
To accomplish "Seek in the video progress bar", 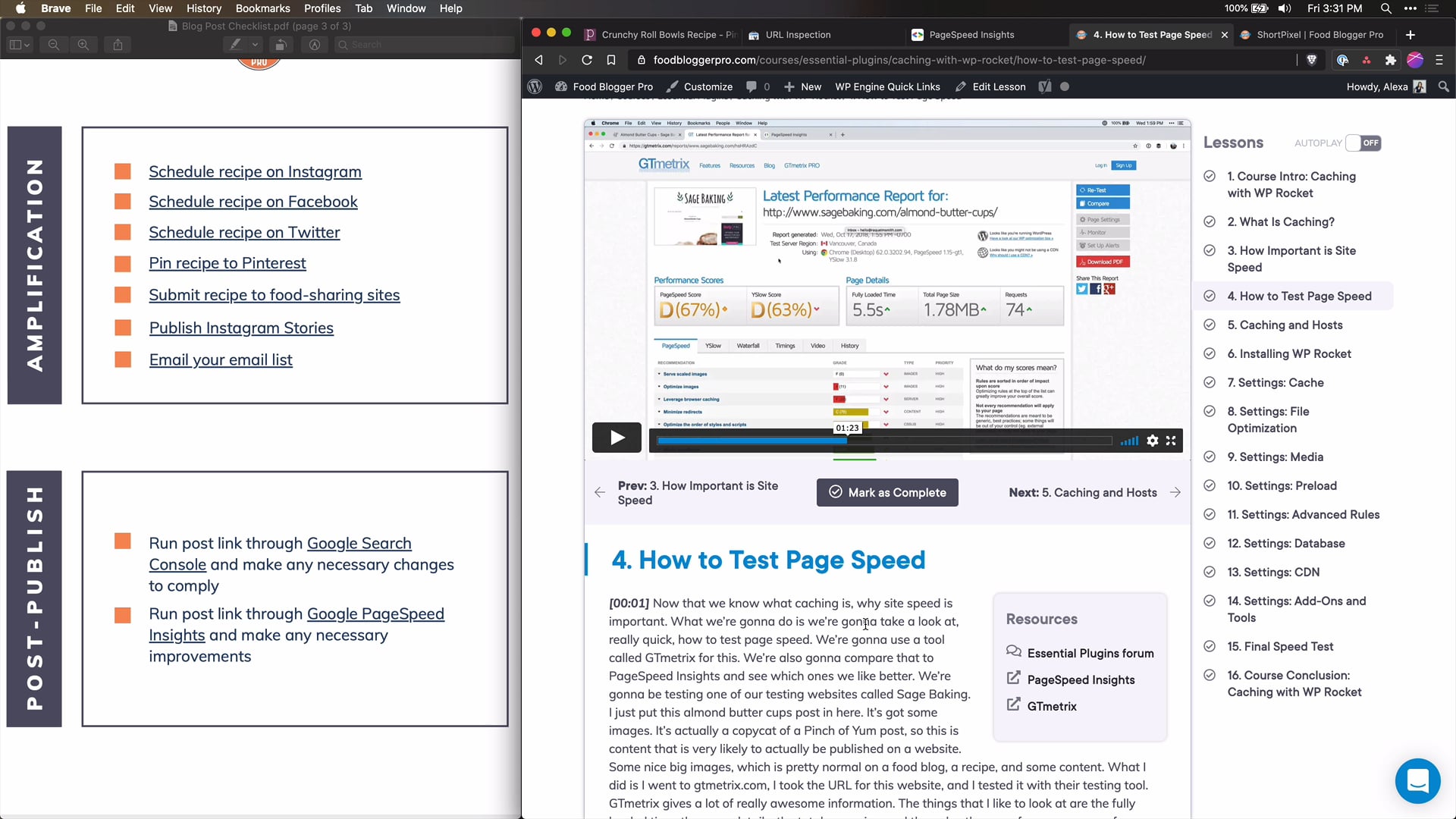I will click(x=884, y=441).
